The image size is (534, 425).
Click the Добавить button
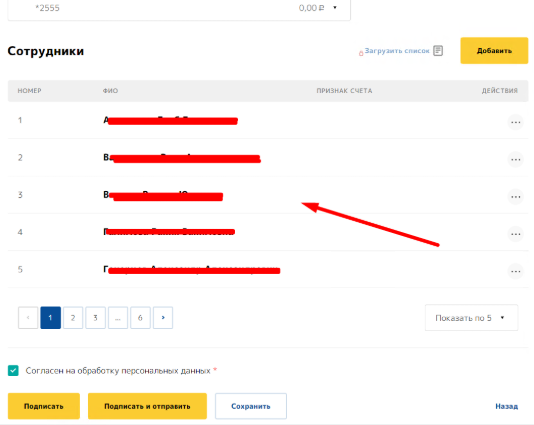[494, 51]
